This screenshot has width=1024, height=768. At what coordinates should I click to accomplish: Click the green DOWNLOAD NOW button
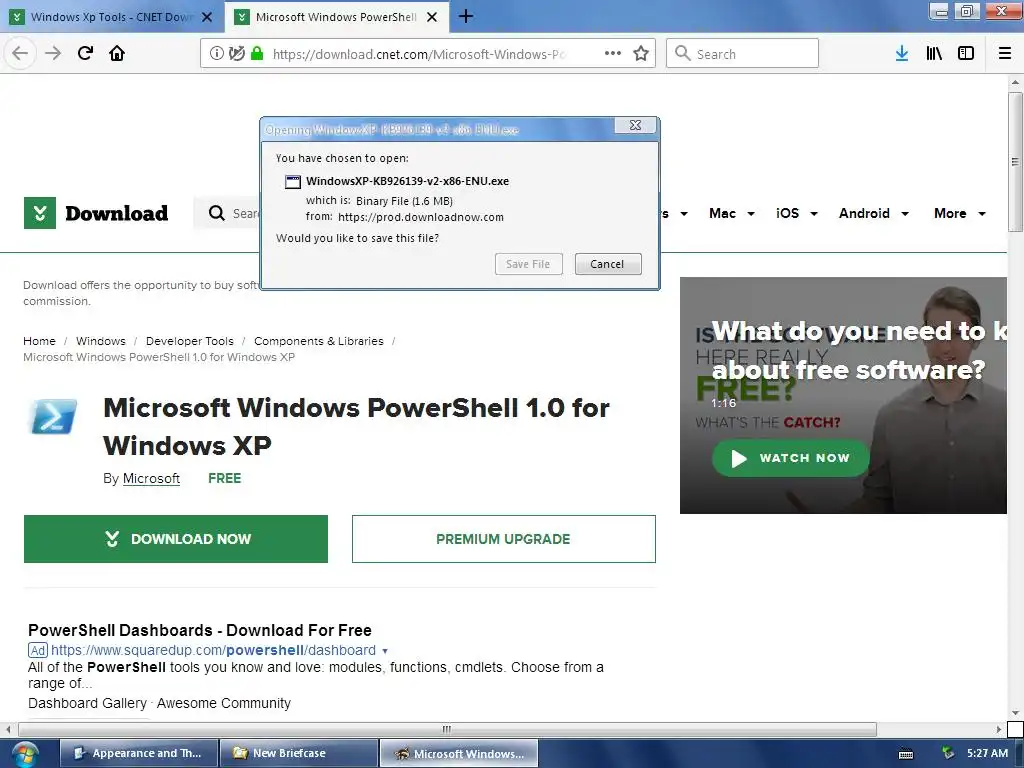click(176, 539)
